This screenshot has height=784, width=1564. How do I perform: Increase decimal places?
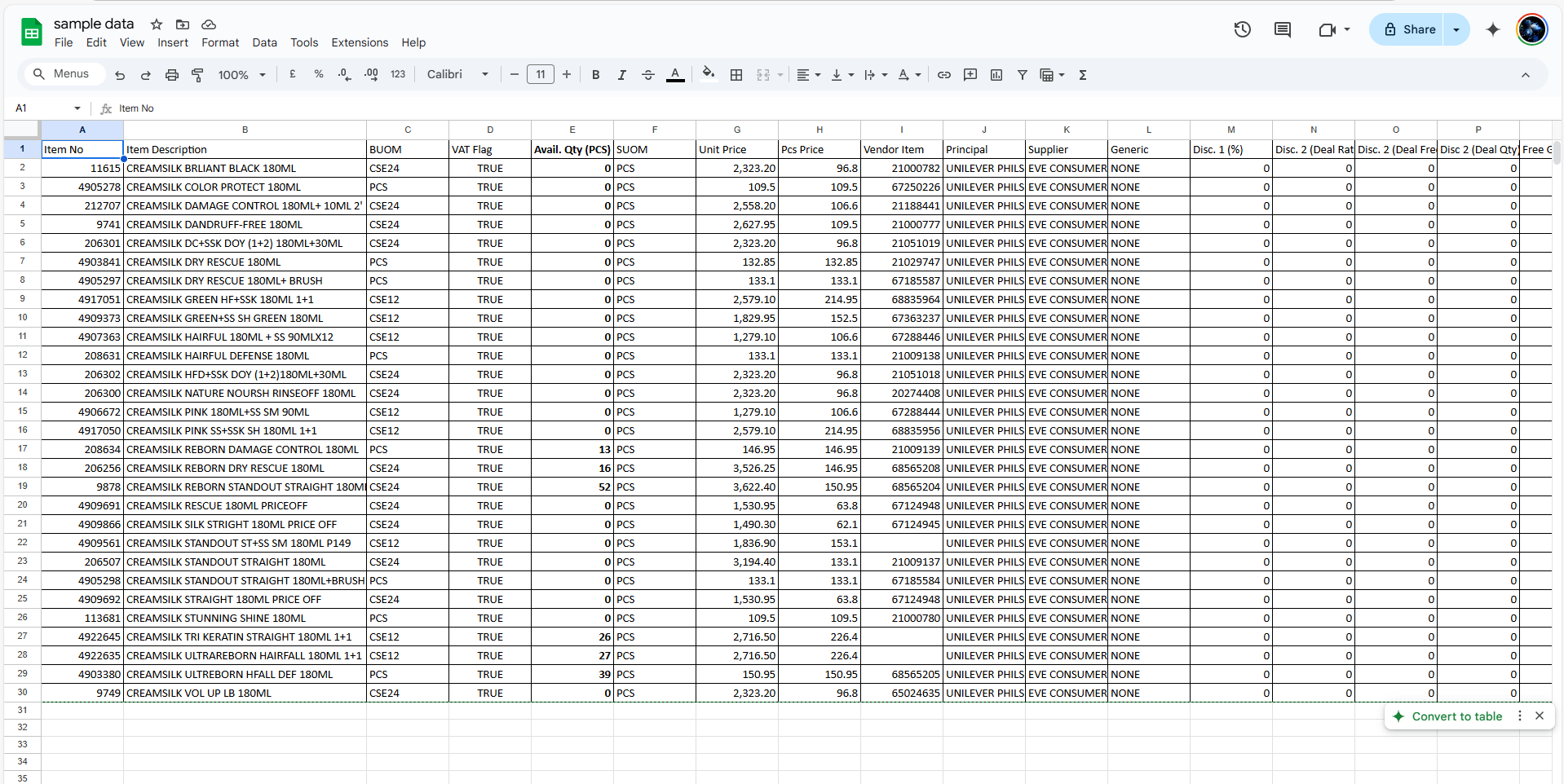click(371, 74)
